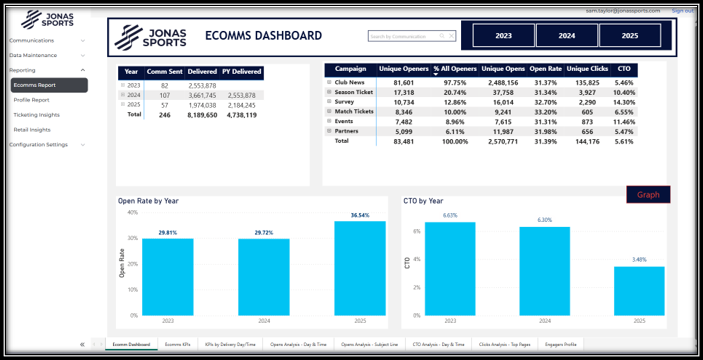The image size is (703, 360).
Task: Filter dashboard by year 2025 button
Action: pyautogui.click(x=629, y=36)
